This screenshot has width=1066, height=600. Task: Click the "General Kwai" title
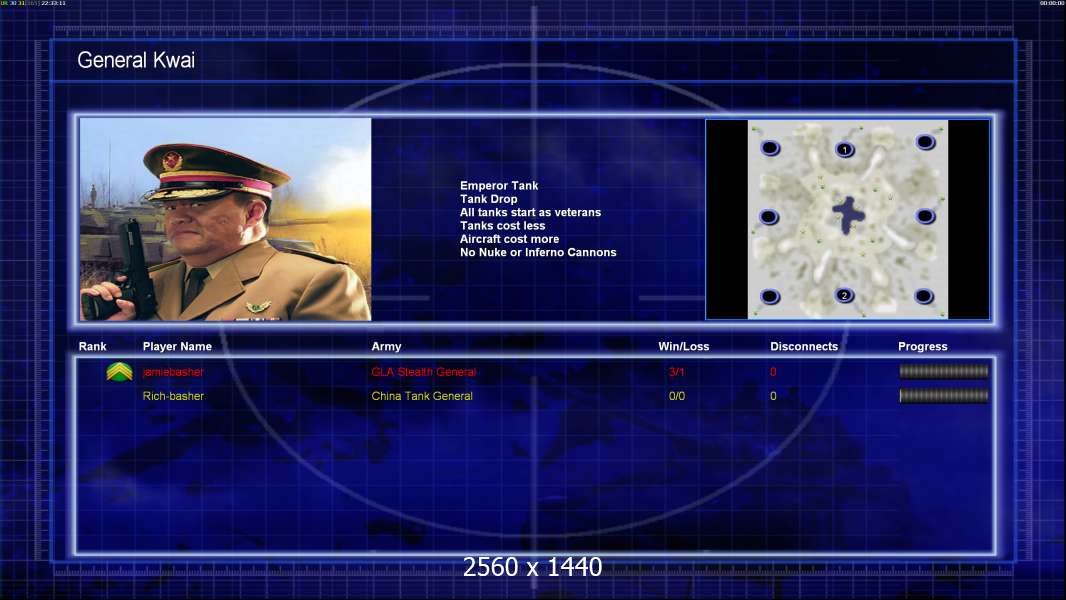click(x=136, y=60)
